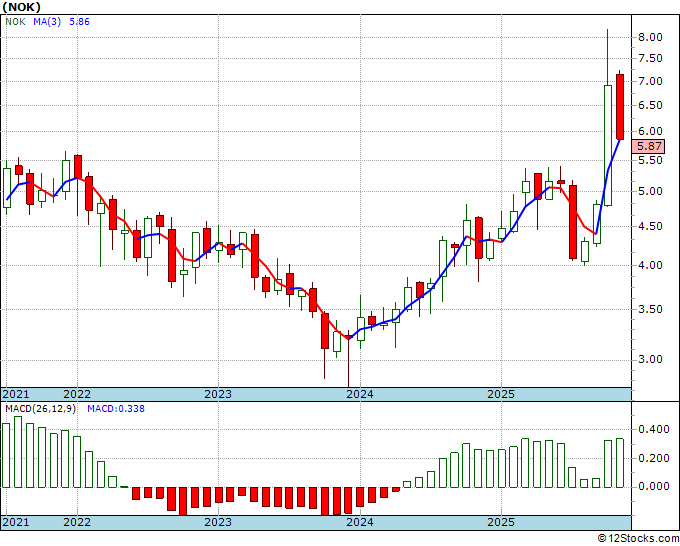The width and height of the screenshot is (680, 546).
Task: Click 2025 on the MACD timeline
Action: tap(501, 522)
